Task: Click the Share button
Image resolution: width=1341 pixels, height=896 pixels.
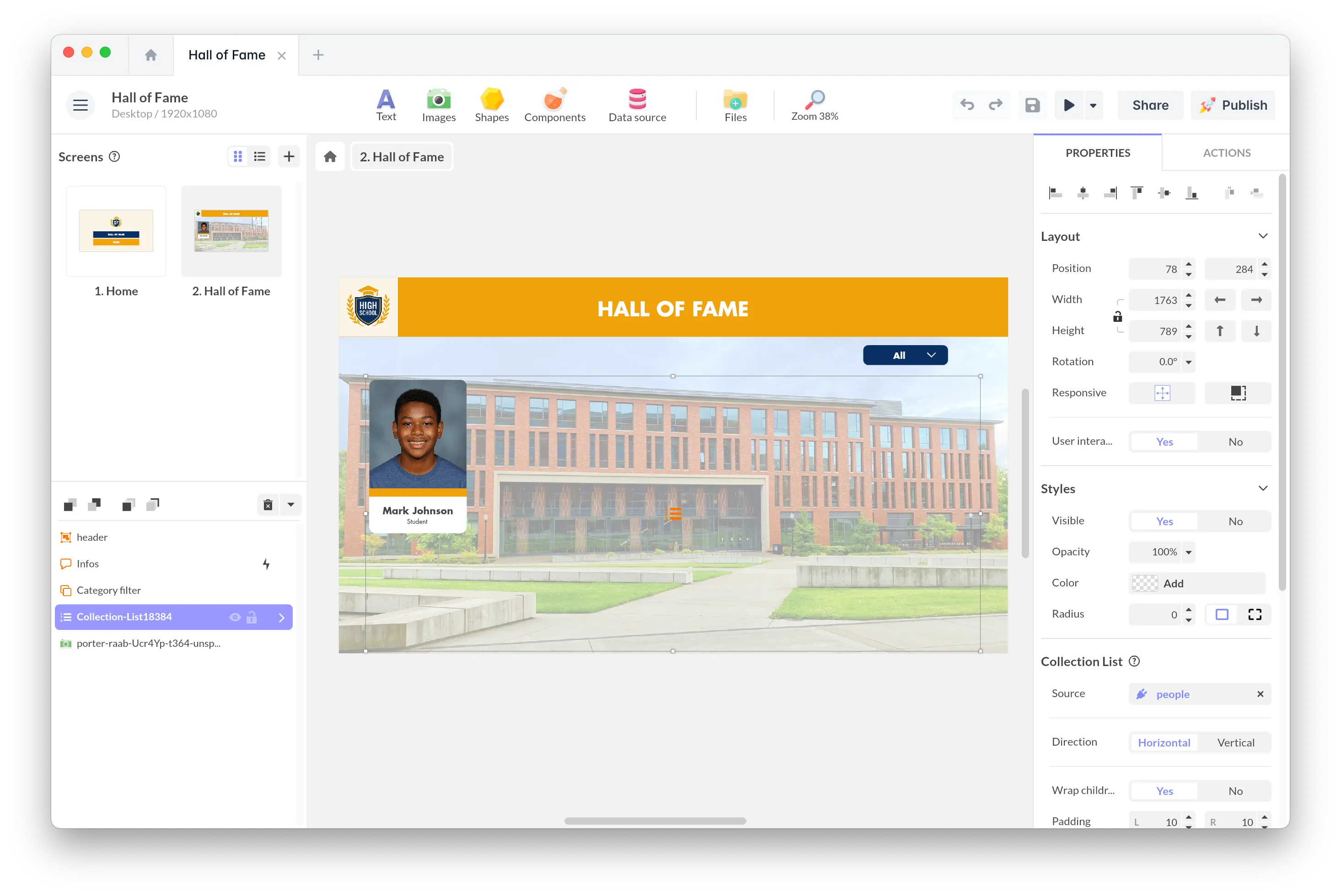Action: pos(1150,105)
